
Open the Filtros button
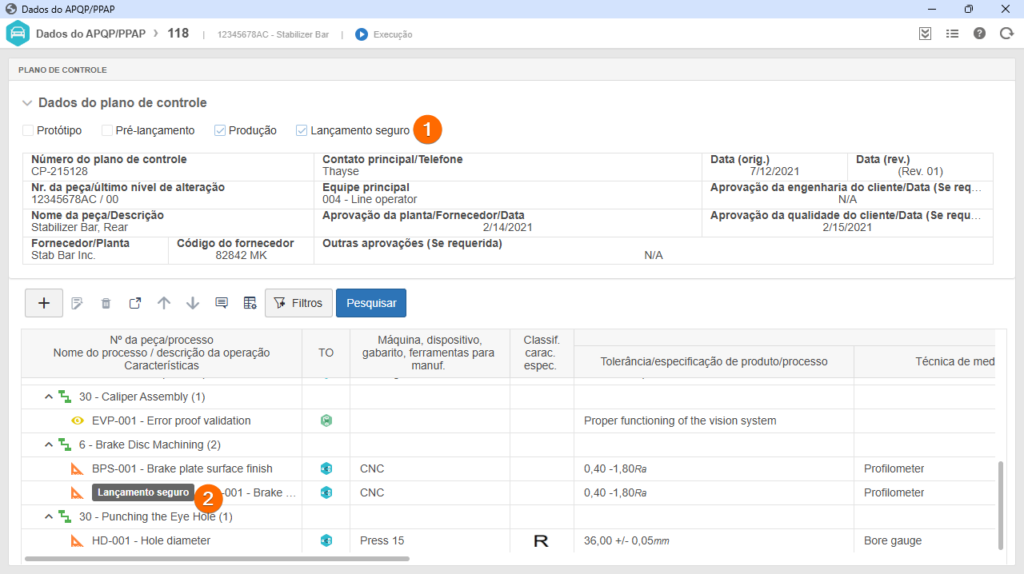[x=298, y=303]
